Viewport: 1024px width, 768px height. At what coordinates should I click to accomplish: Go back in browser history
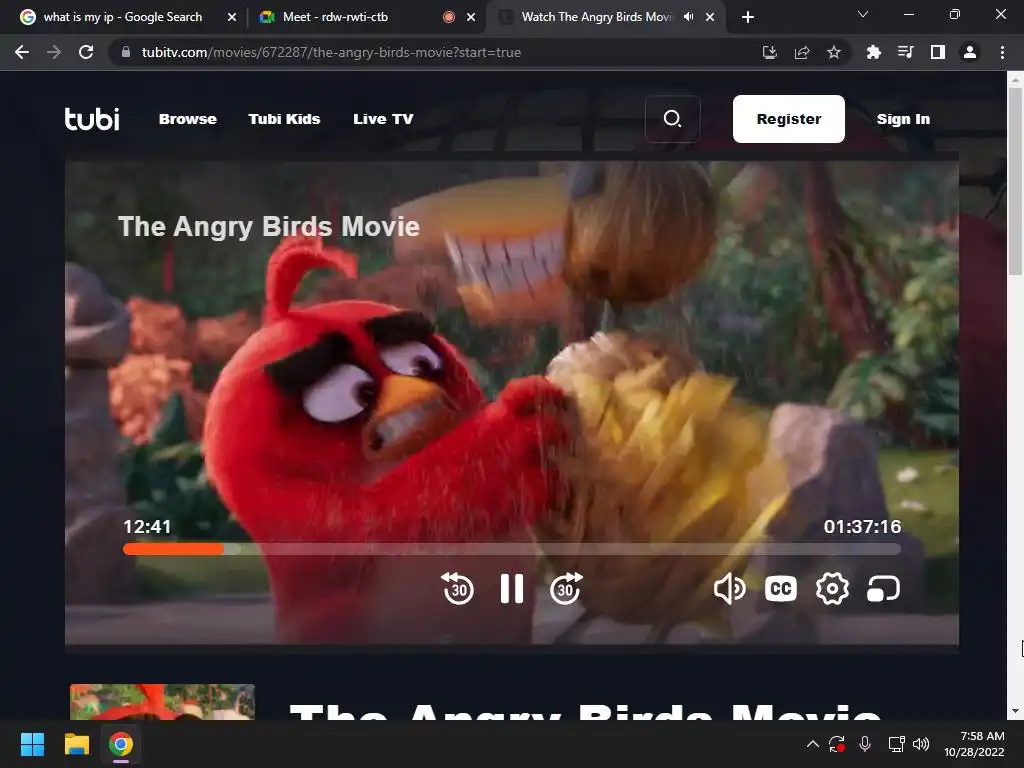(22, 52)
